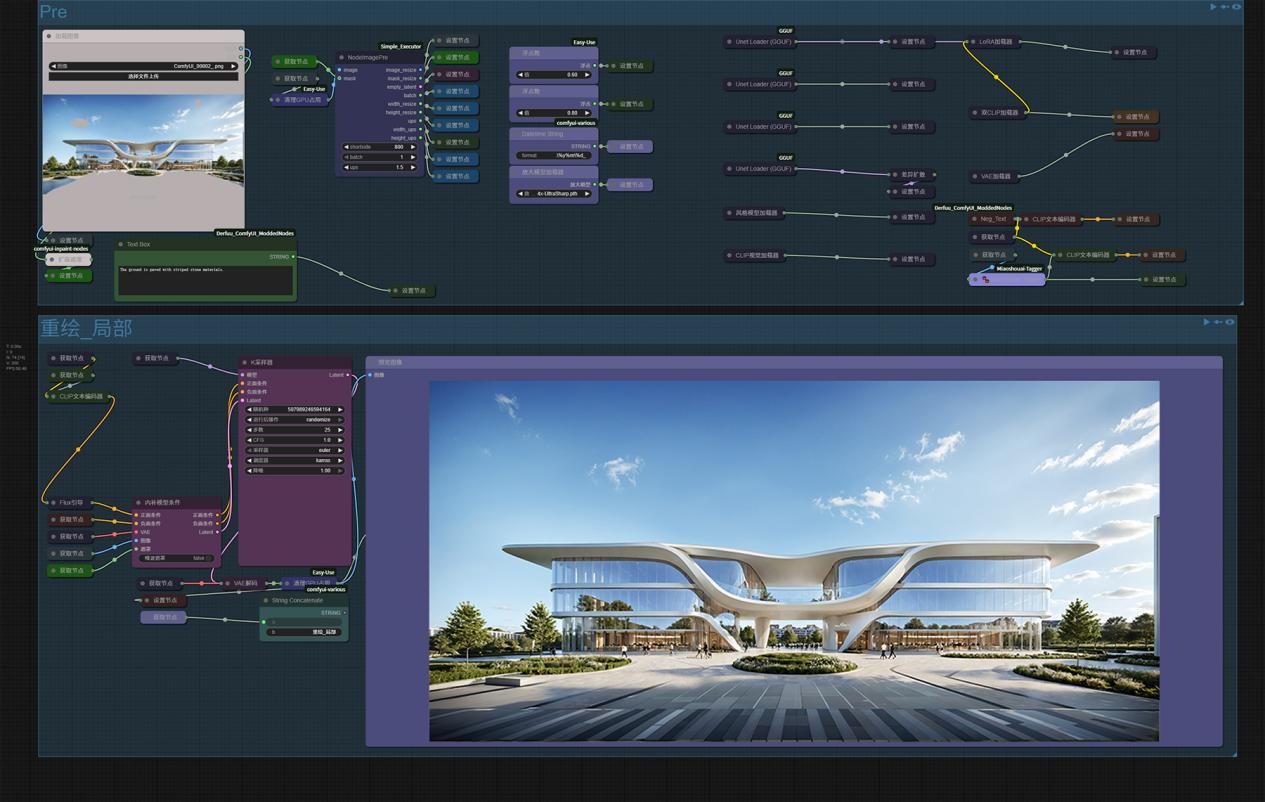
Task: Collapse the K采样器 node via its title dot
Action: tap(245, 363)
